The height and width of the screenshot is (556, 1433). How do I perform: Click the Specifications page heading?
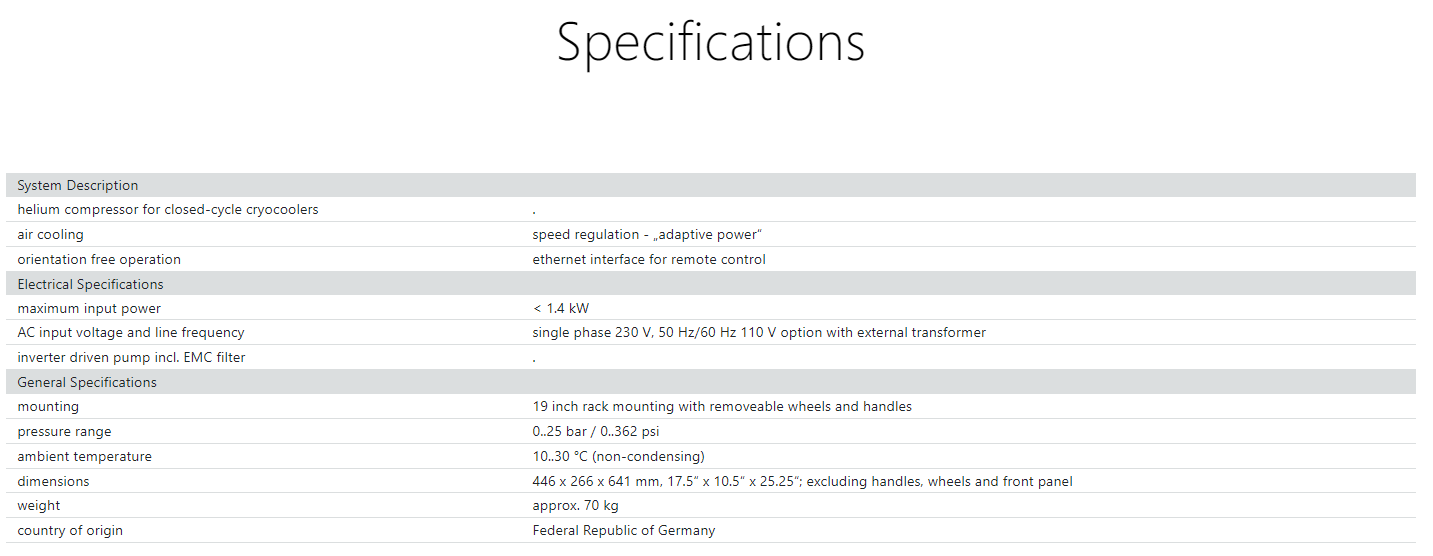tap(710, 44)
